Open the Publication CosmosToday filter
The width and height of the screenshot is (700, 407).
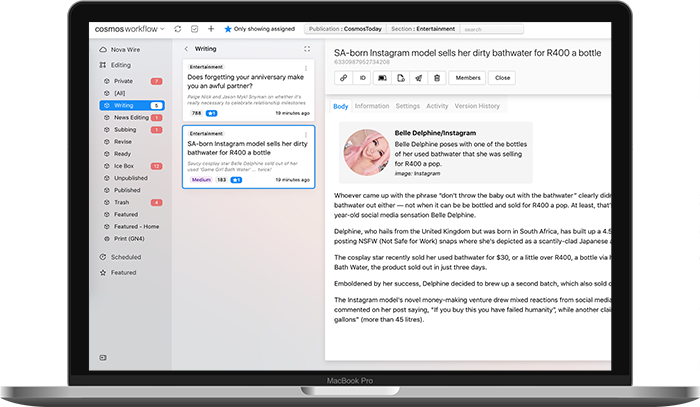click(345, 29)
